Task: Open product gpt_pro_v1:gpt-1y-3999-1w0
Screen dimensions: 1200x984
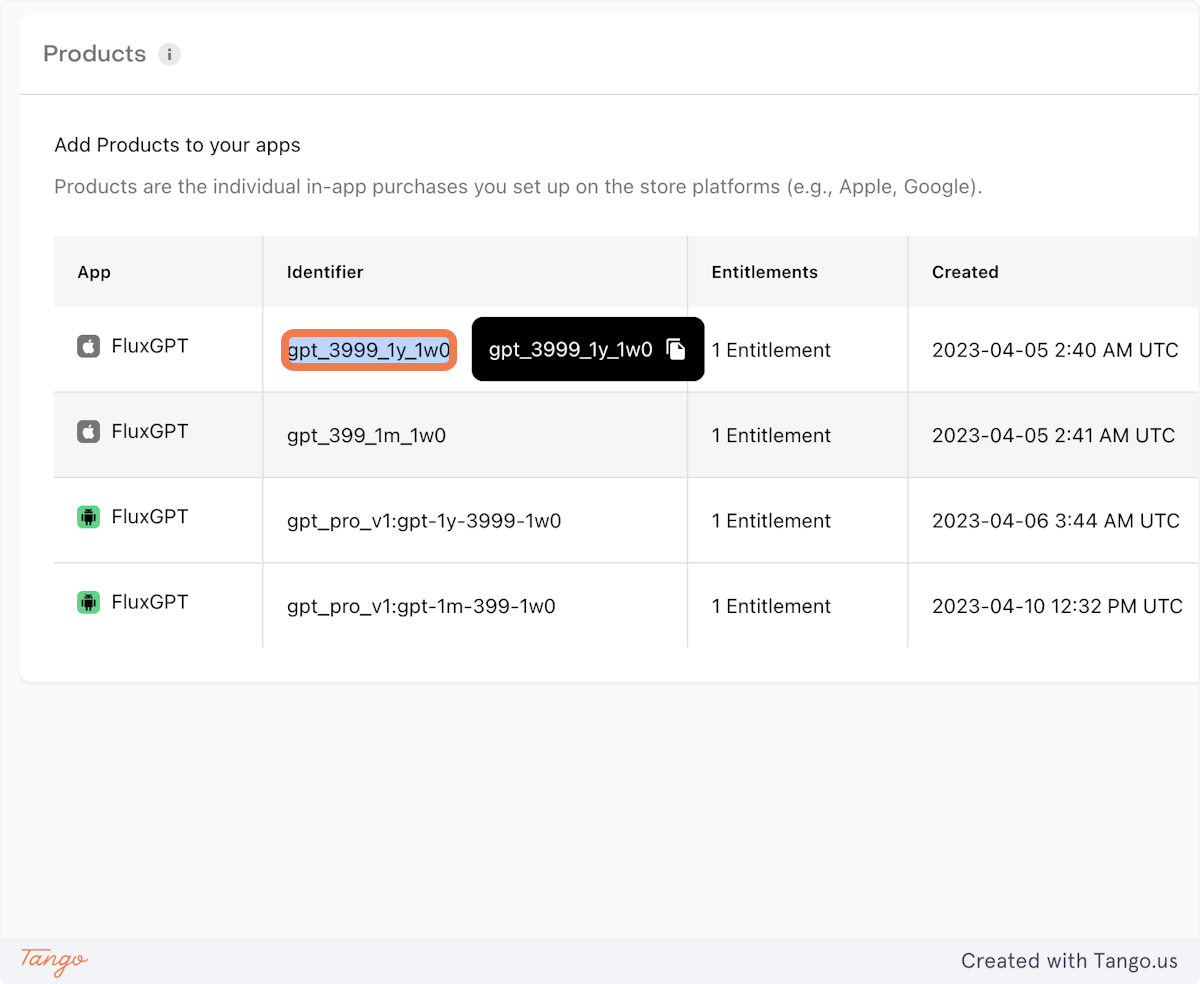Action: point(424,521)
